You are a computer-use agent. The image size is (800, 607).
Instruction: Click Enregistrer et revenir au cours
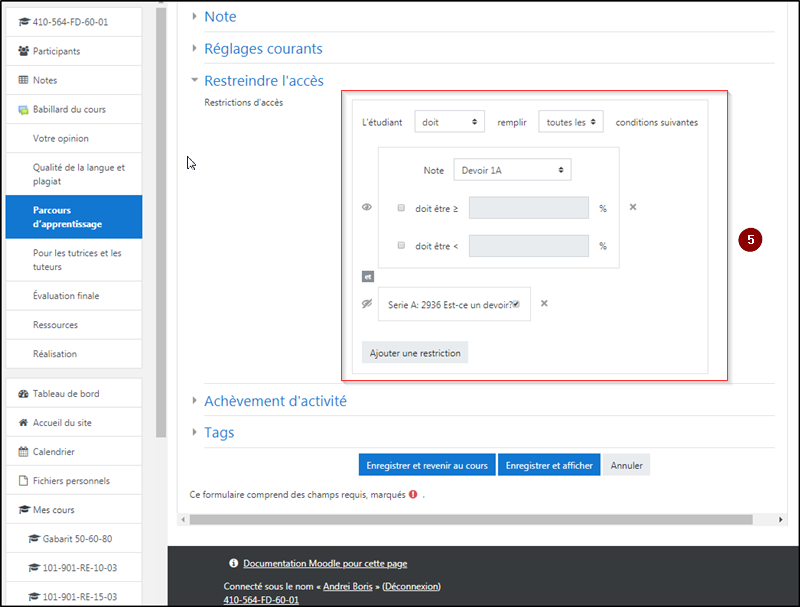point(427,465)
